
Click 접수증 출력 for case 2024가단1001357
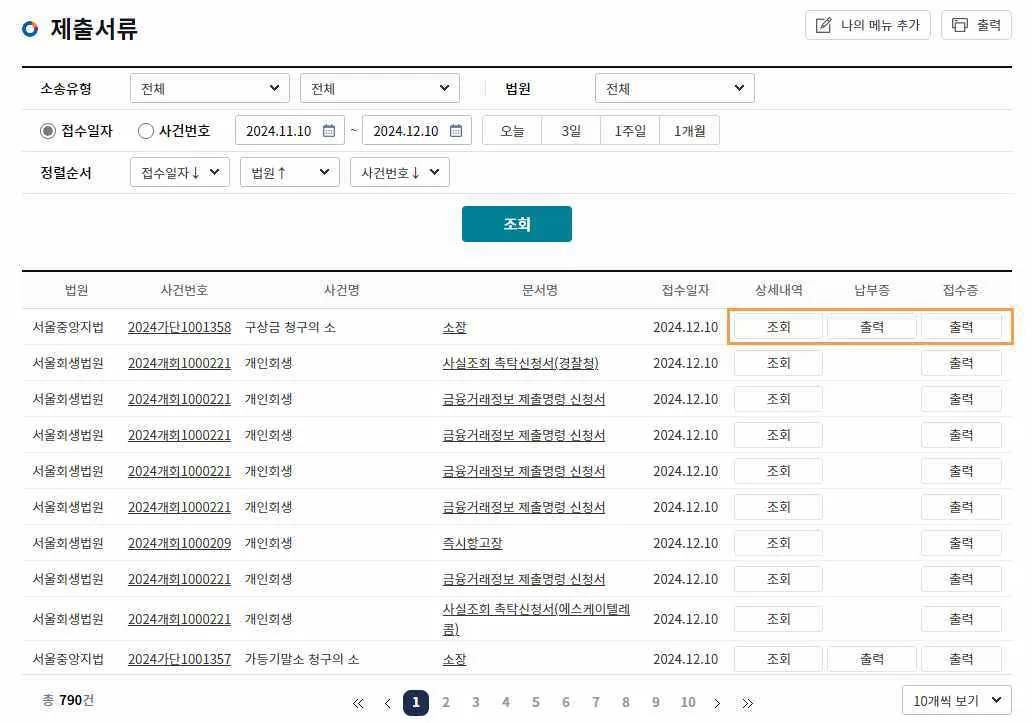coord(961,659)
